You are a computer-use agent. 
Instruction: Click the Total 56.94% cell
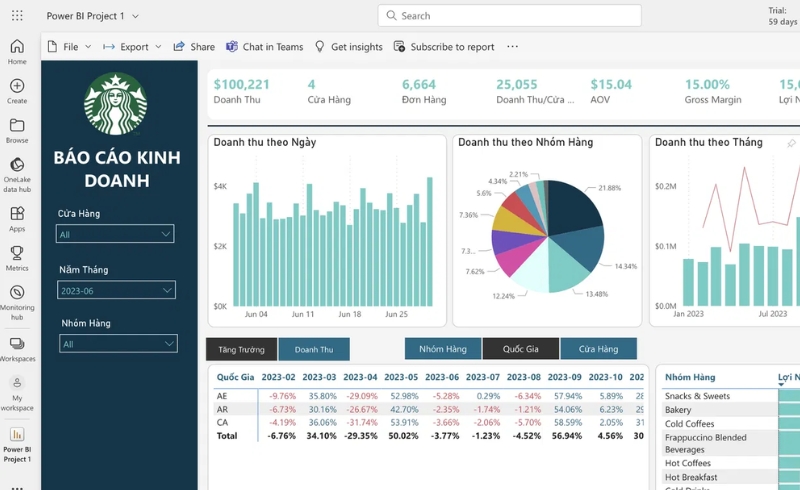tap(566, 435)
